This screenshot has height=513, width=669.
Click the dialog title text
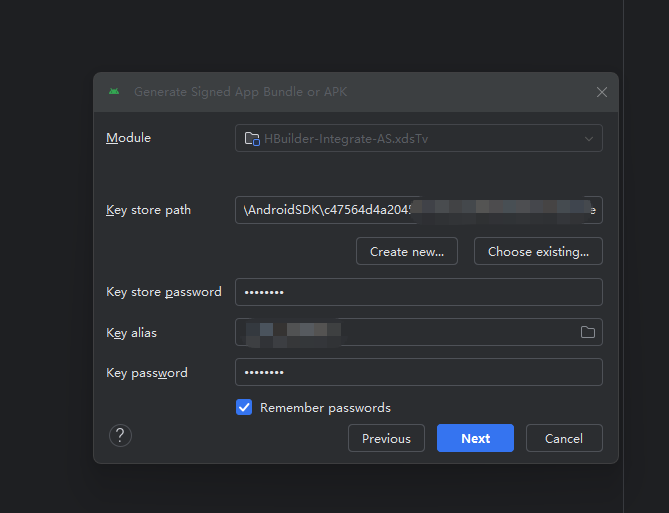coord(240,92)
